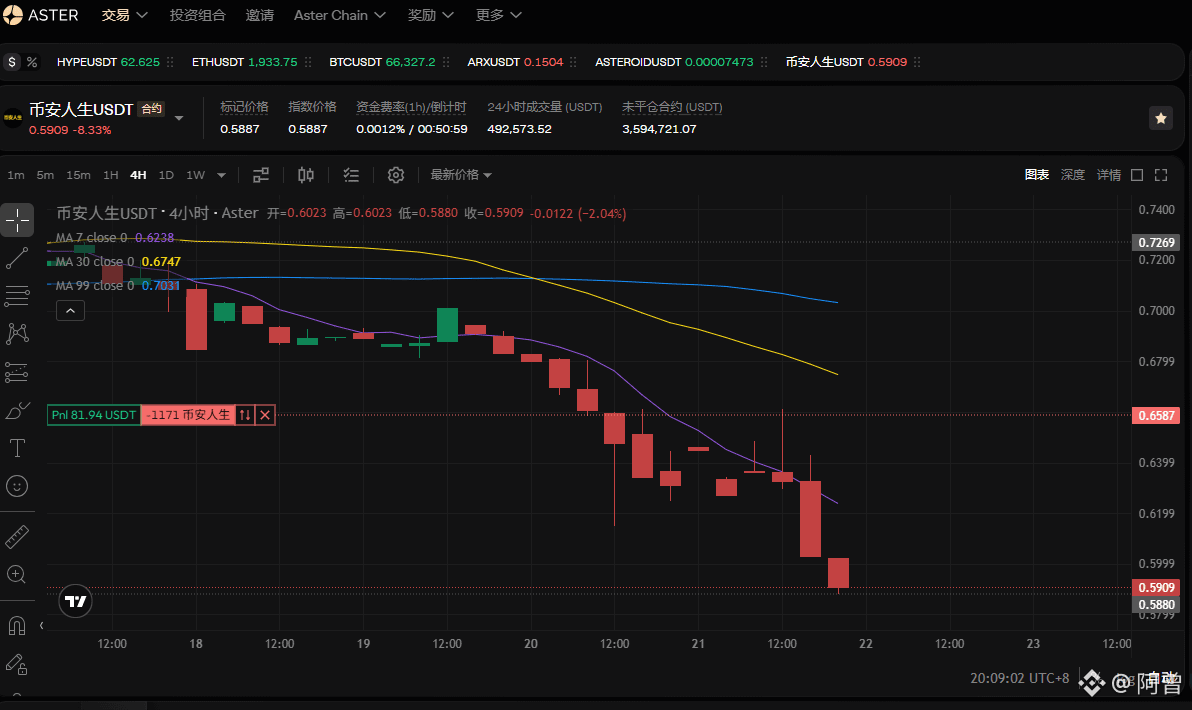Image resolution: width=1192 pixels, height=710 pixels.
Task: Switch to the 详情 tab
Action: tap(1108, 175)
